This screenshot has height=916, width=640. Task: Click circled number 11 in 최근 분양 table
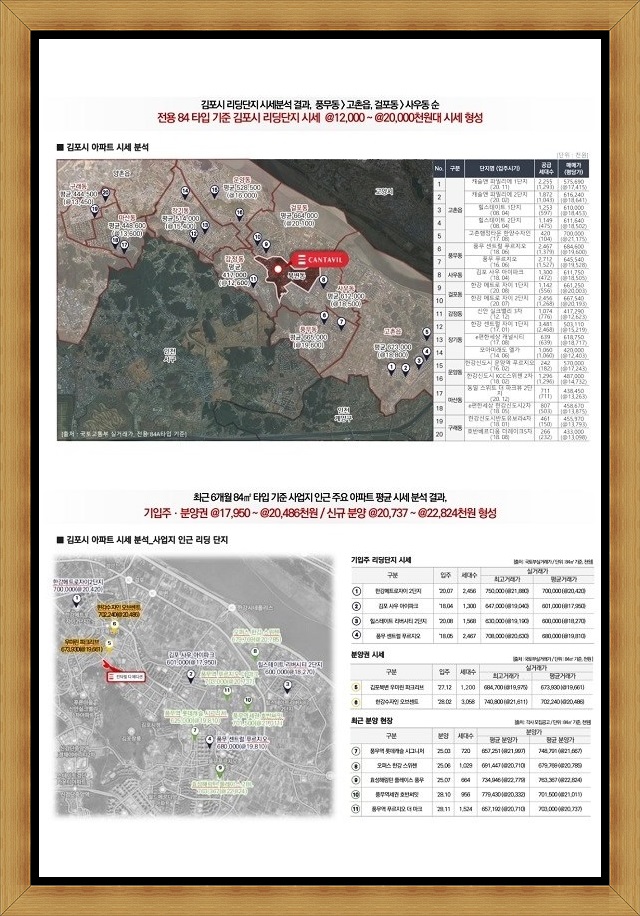pos(356,809)
